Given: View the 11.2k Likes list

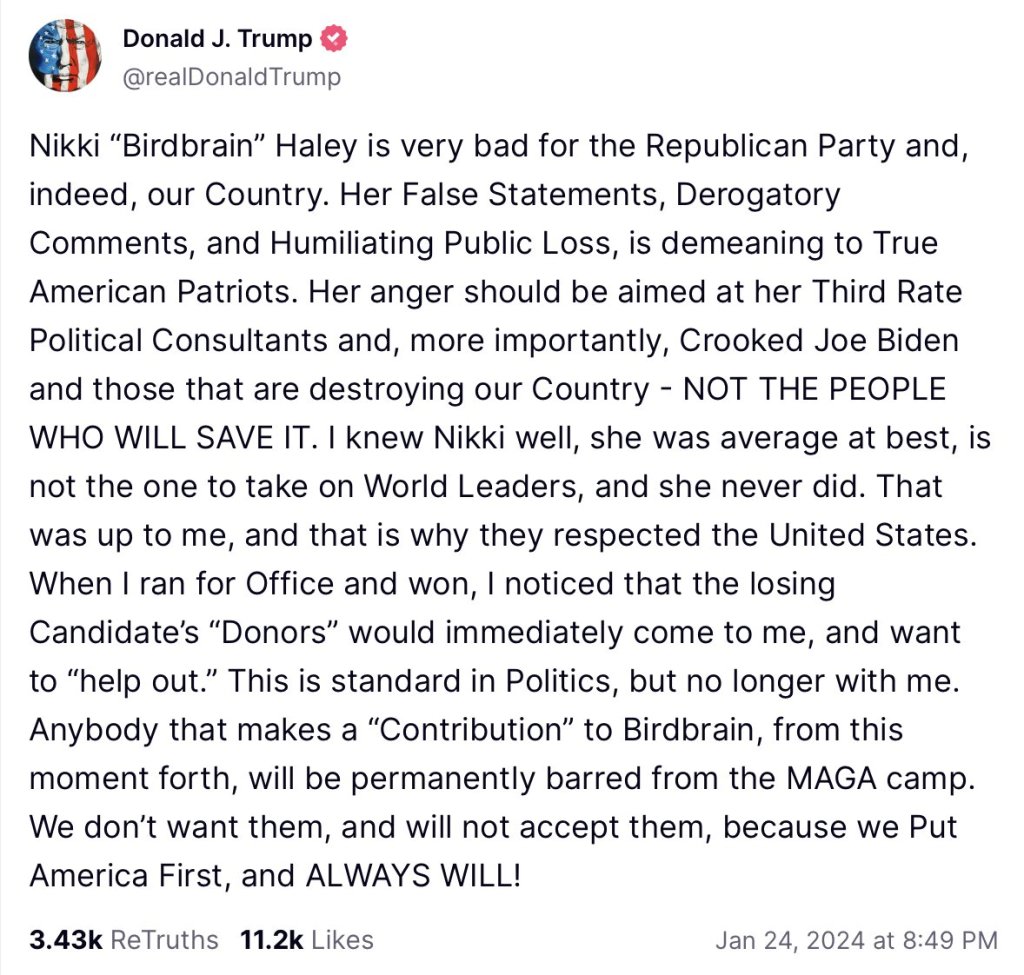Looking at the screenshot, I should [307, 940].
